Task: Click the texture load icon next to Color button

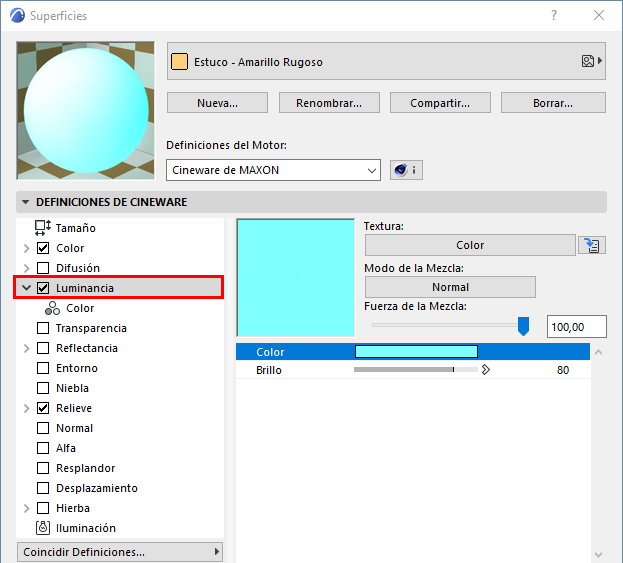Action: [x=592, y=245]
